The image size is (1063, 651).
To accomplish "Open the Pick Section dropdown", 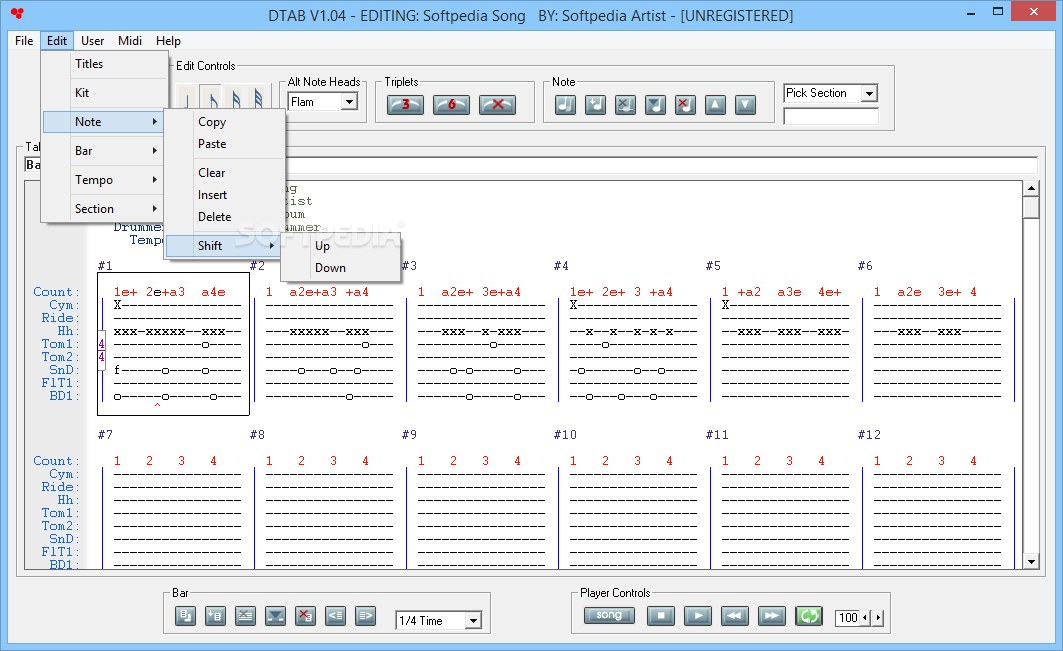I will 869,93.
